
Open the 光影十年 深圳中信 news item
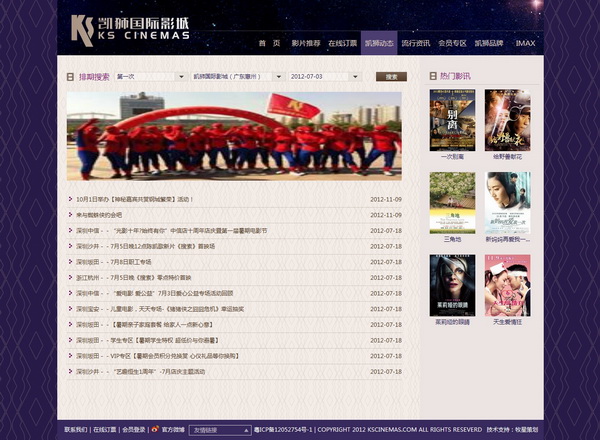(x=172, y=231)
